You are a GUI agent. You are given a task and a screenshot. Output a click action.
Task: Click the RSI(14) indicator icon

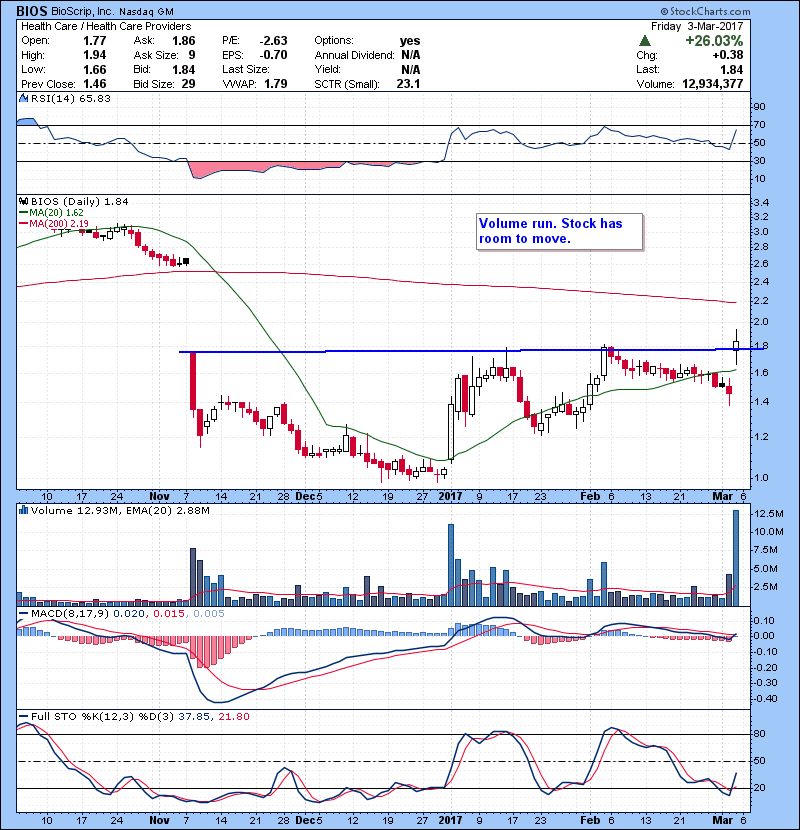coord(23,98)
